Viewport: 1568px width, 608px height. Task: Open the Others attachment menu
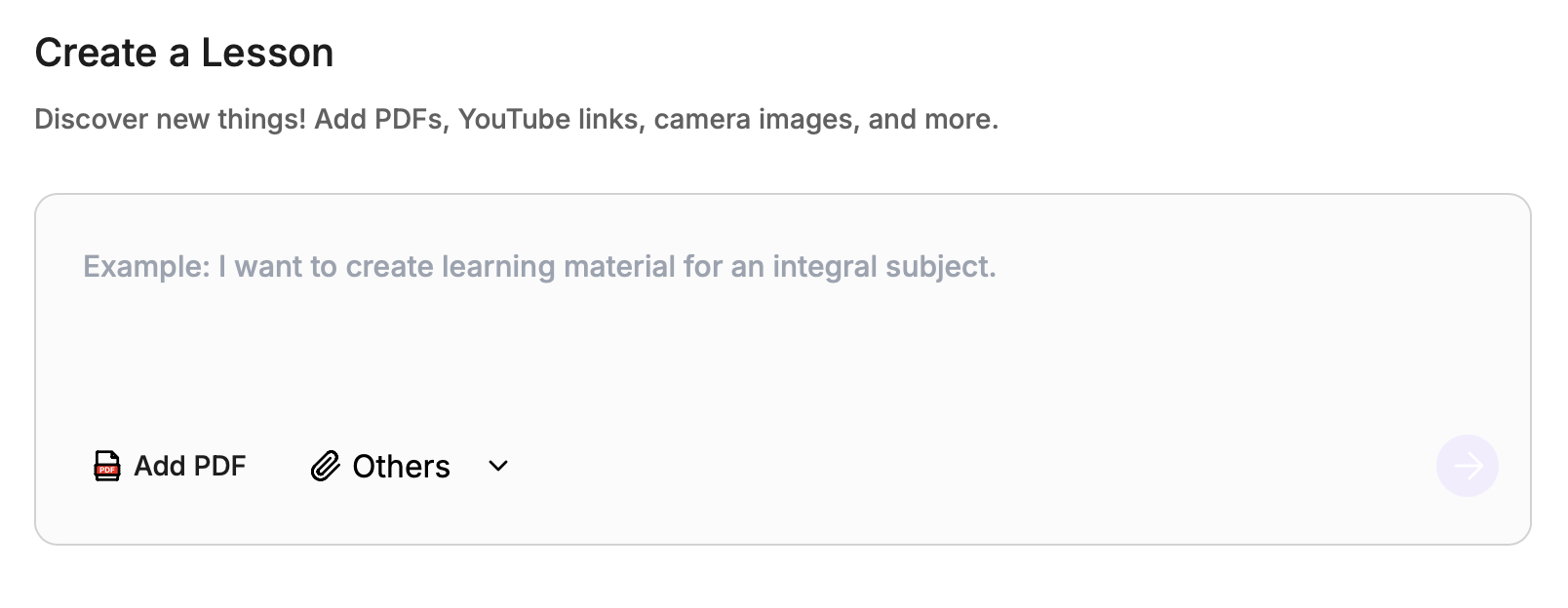410,466
